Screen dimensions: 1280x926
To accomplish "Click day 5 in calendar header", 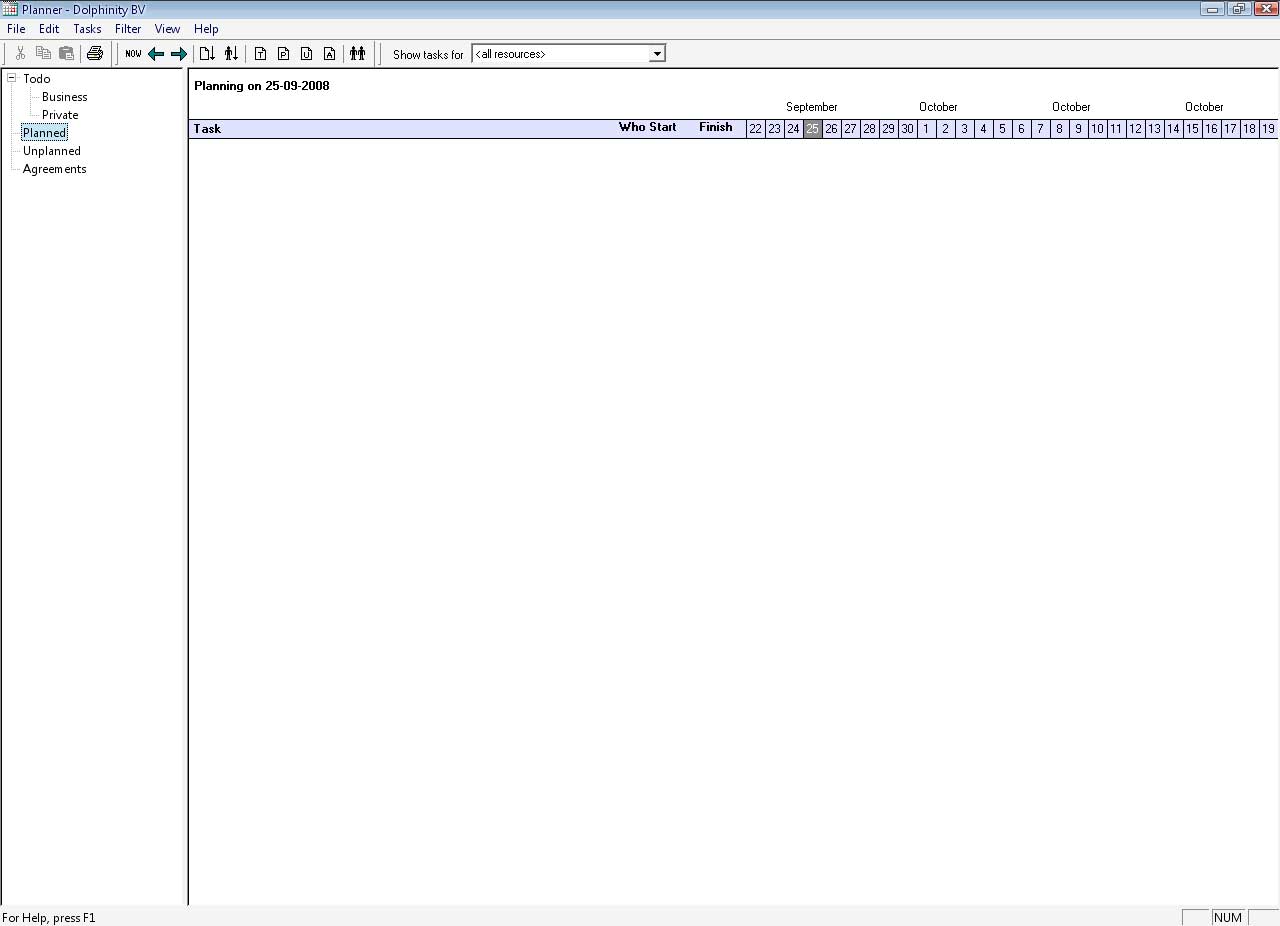I will (x=1002, y=129).
